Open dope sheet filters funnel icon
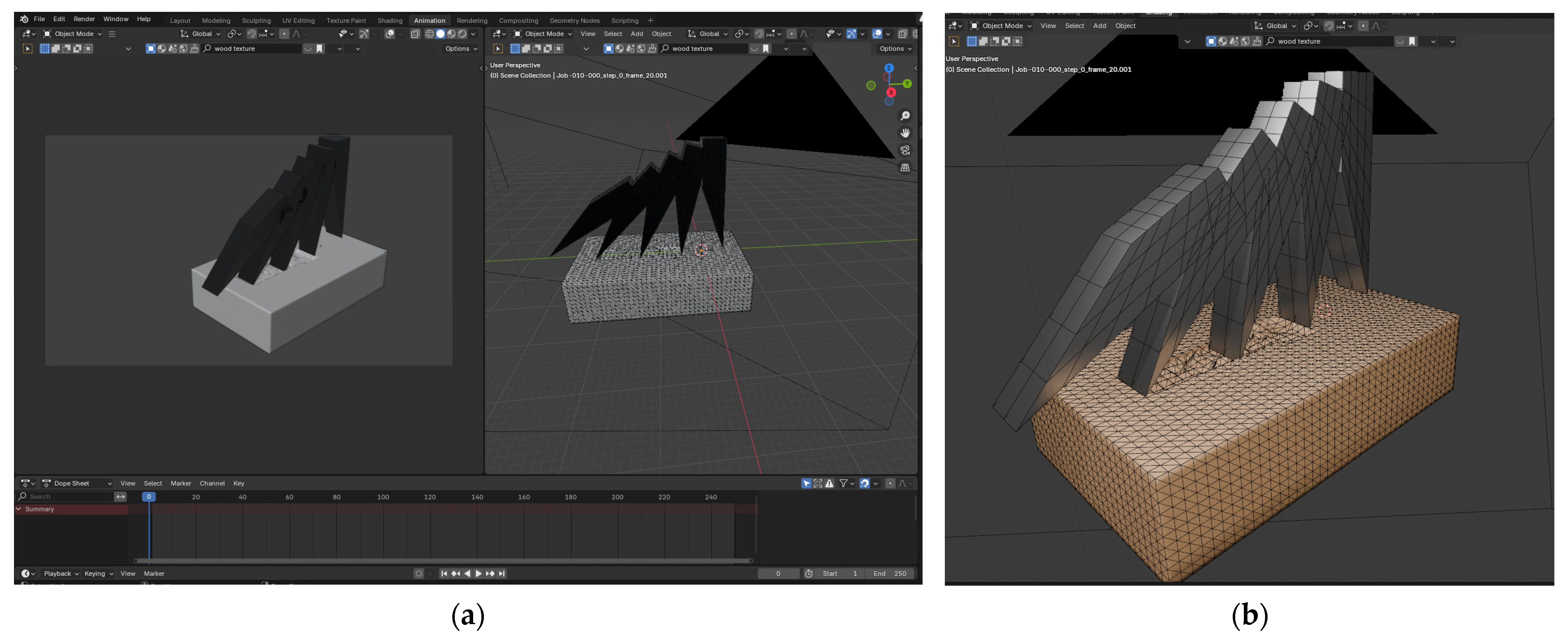 click(843, 483)
